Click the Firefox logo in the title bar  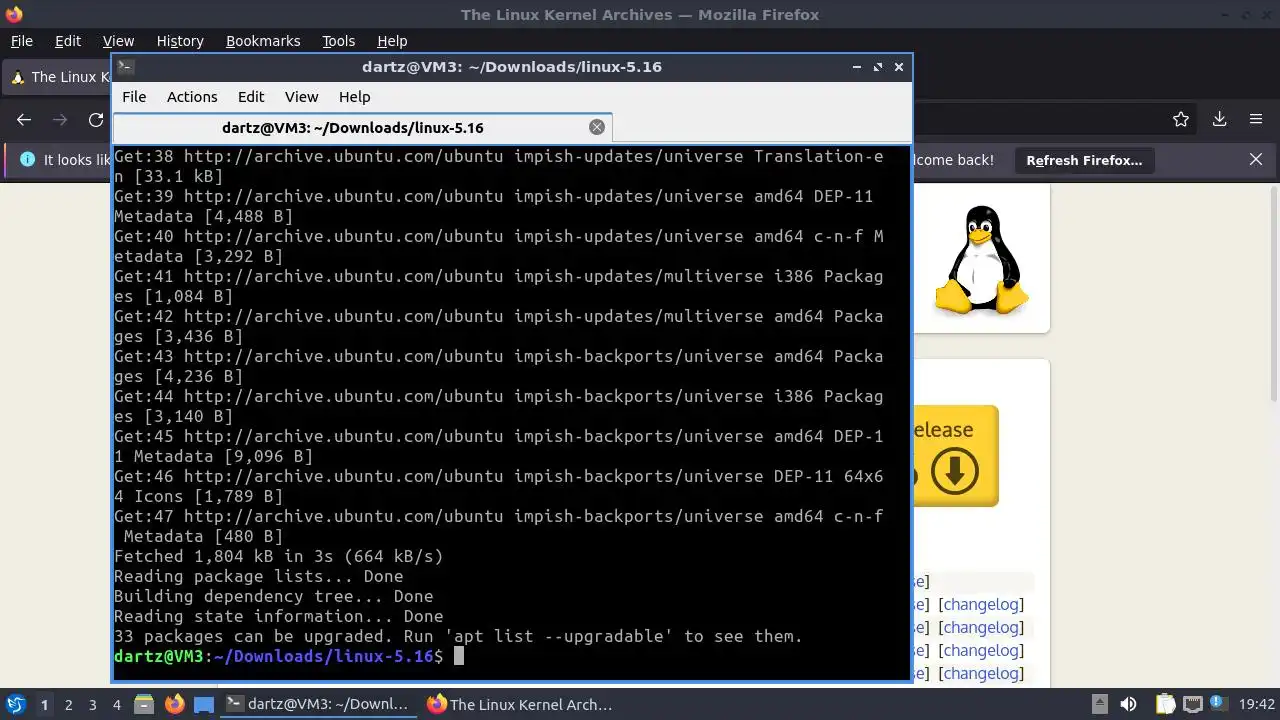coord(13,14)
